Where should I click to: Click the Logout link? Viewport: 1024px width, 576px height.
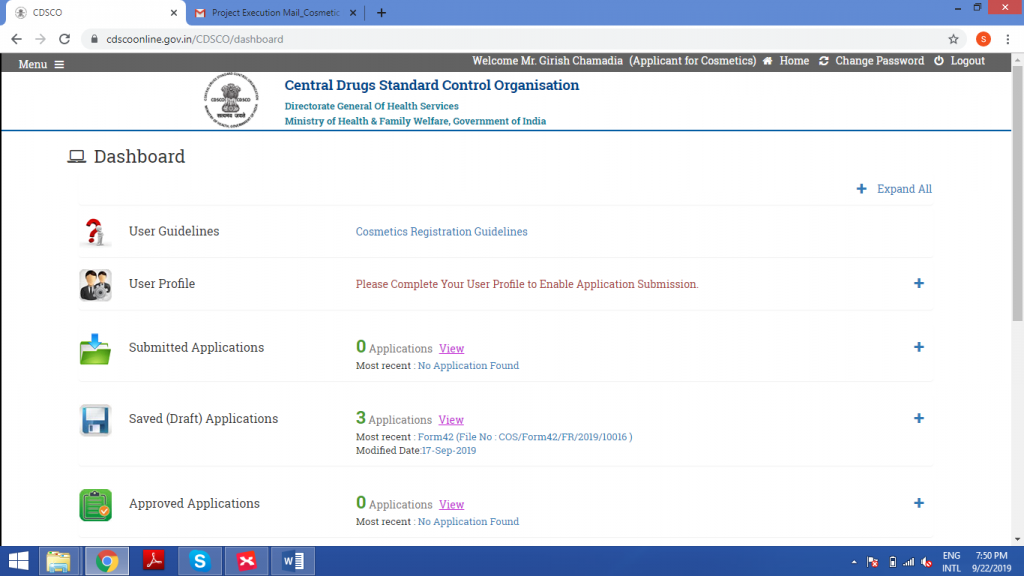click(967, 61)
